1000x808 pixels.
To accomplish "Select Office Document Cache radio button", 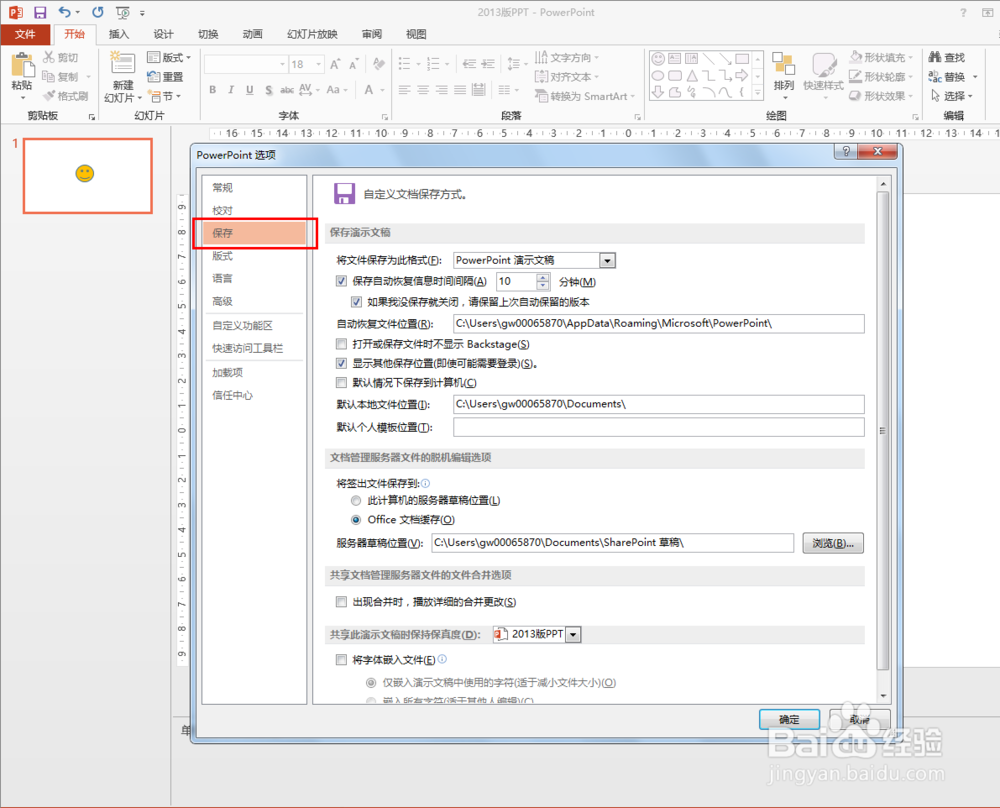I will (x=356, y=520).
